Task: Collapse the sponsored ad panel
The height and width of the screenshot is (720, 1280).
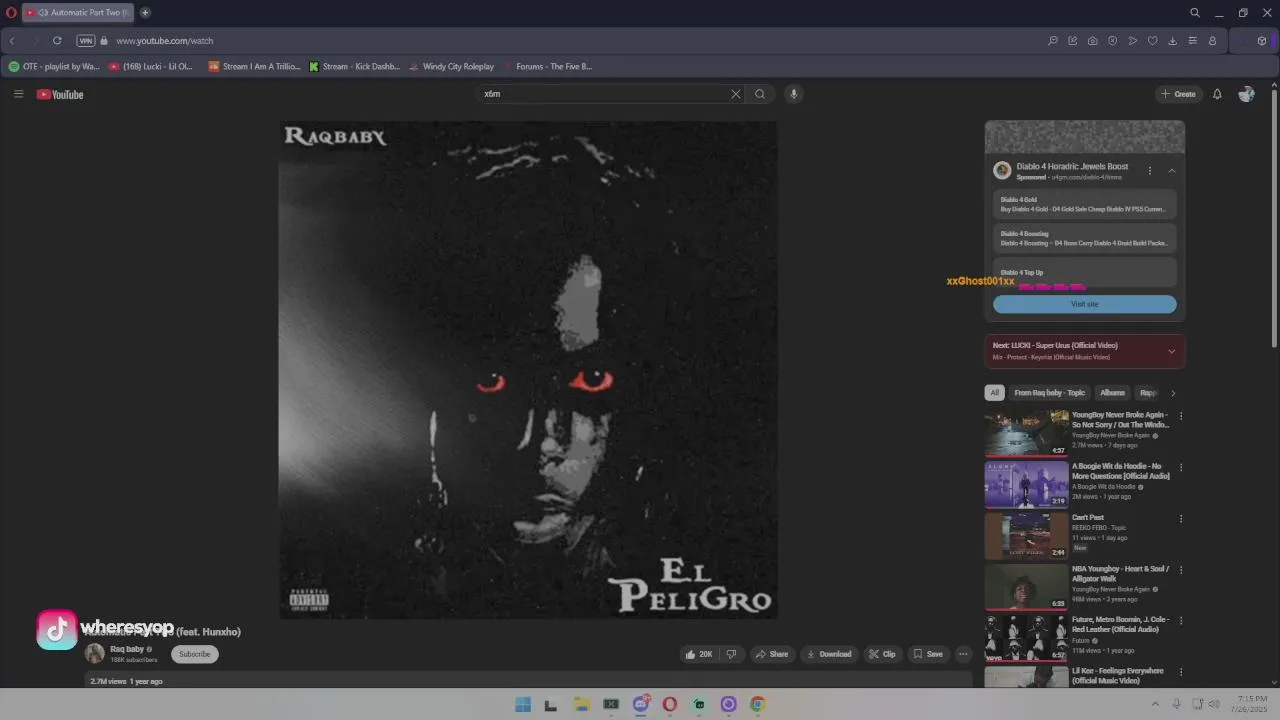Action: [1172, 171]
